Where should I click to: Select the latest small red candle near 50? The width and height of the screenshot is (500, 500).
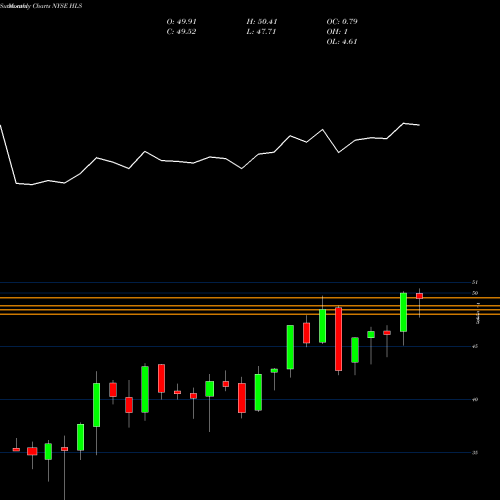point(419,296)
